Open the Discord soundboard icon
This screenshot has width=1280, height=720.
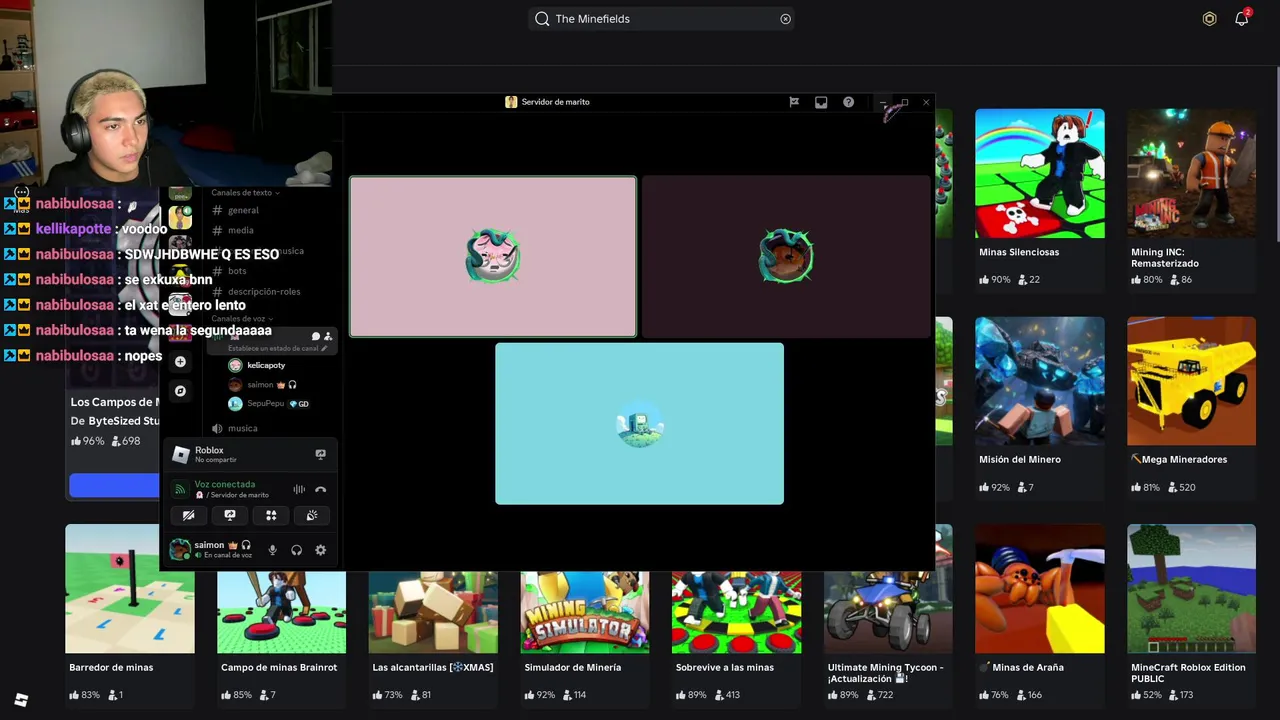[312, 516]
